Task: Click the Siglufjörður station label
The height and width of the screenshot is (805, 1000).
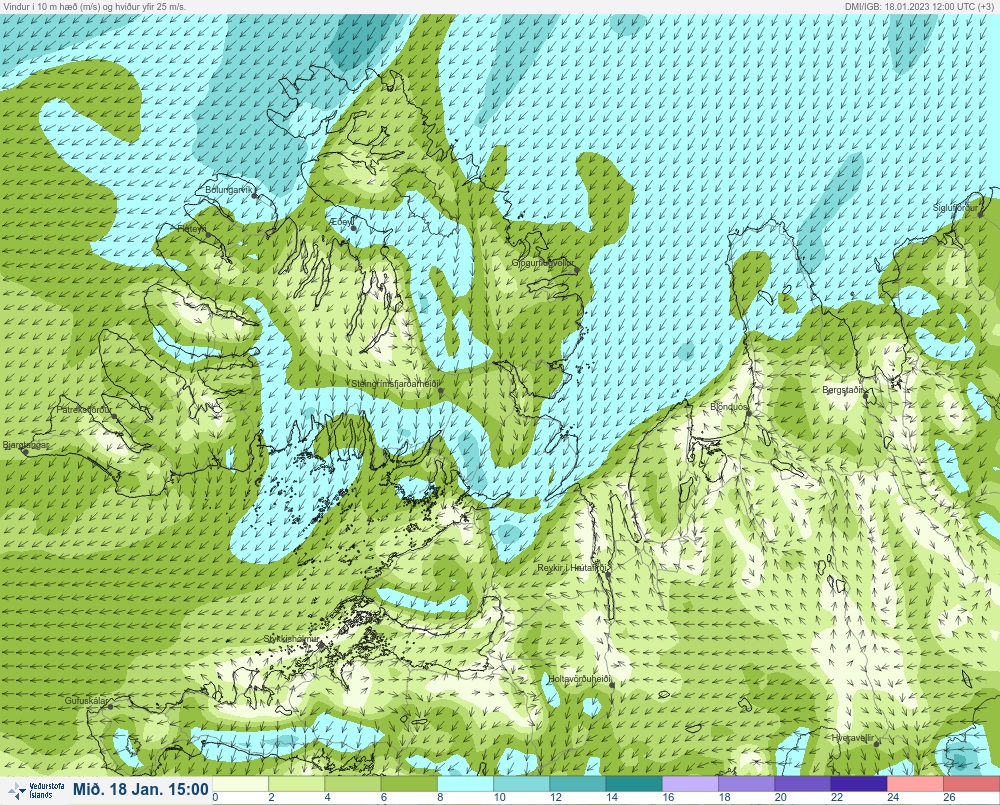Action: tap(955, 208)
